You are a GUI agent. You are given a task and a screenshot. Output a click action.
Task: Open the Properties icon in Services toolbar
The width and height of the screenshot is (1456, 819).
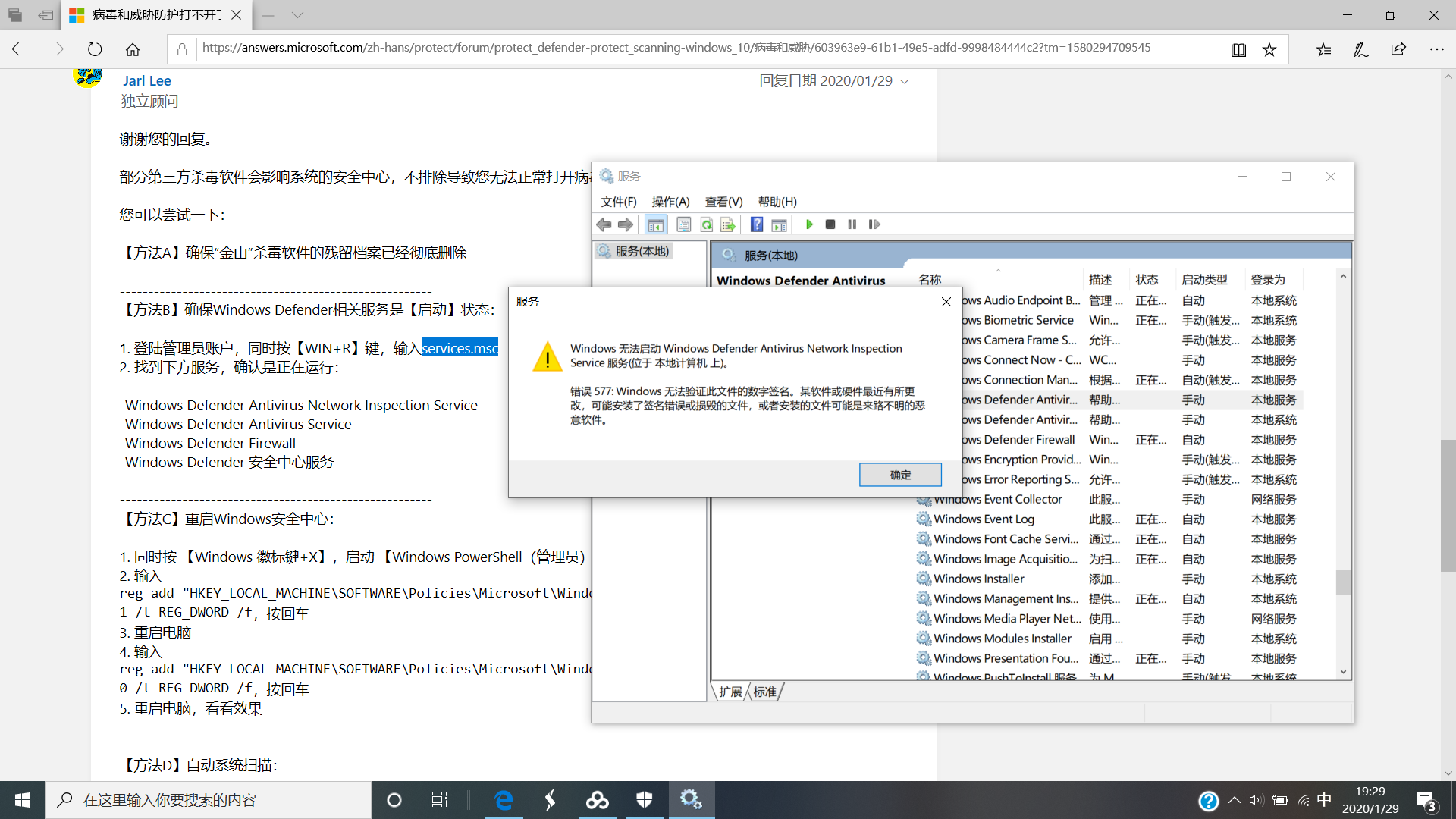pyautogui.click(x=684, y=224)
